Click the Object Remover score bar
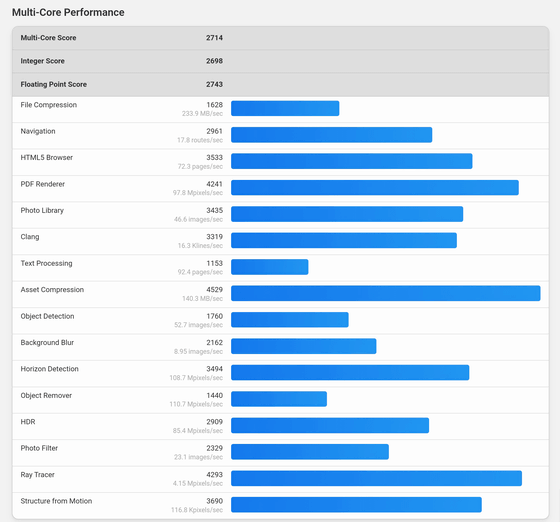The height and width of the screenshot is (522, 560). [279, 399]
